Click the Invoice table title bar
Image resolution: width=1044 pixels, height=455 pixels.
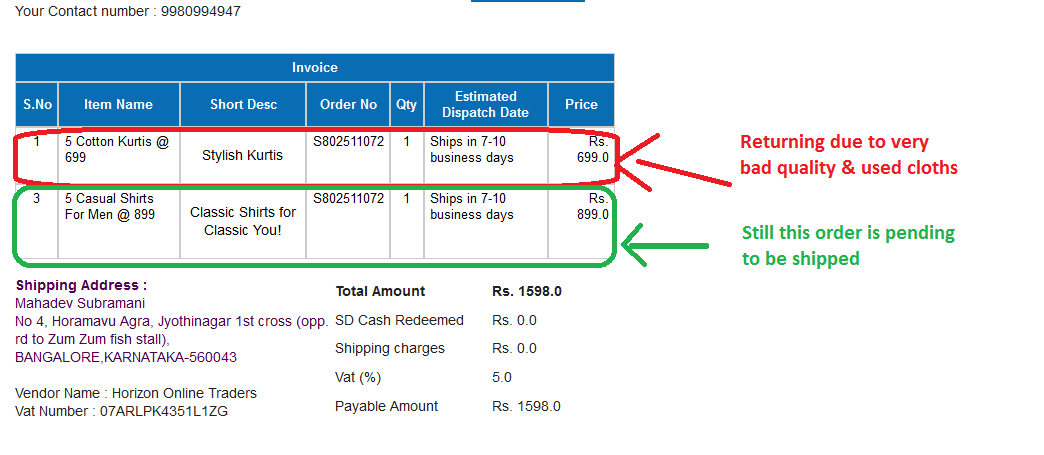(x=315, y=68)
